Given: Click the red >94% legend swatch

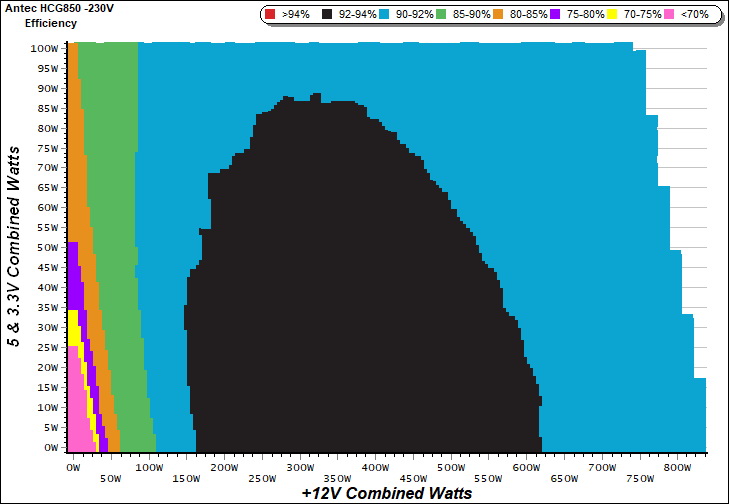Looking at the screenshot, I should 270,15.
